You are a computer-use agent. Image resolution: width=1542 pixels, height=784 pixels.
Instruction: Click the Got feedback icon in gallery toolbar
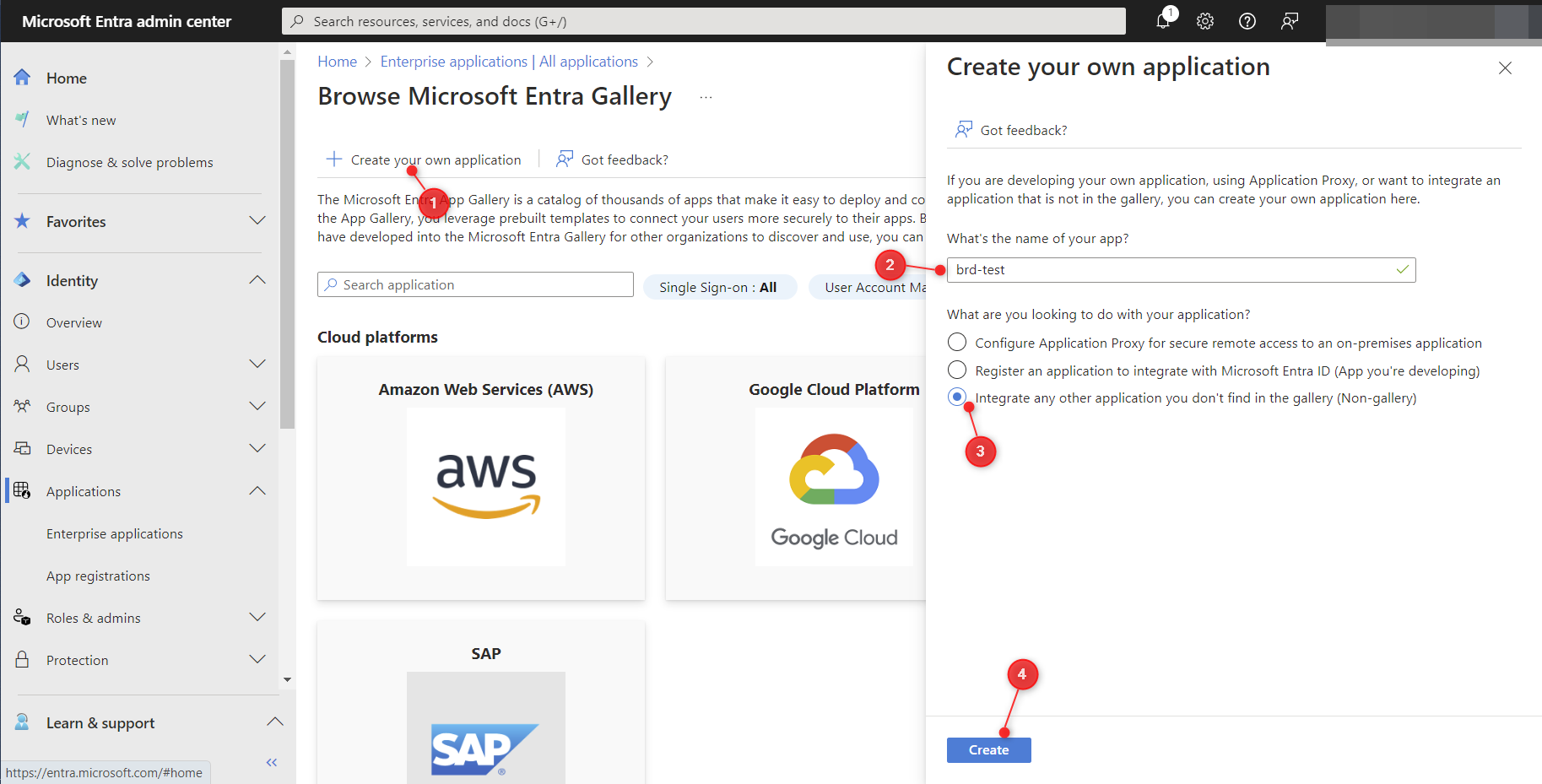coord(565,159)
